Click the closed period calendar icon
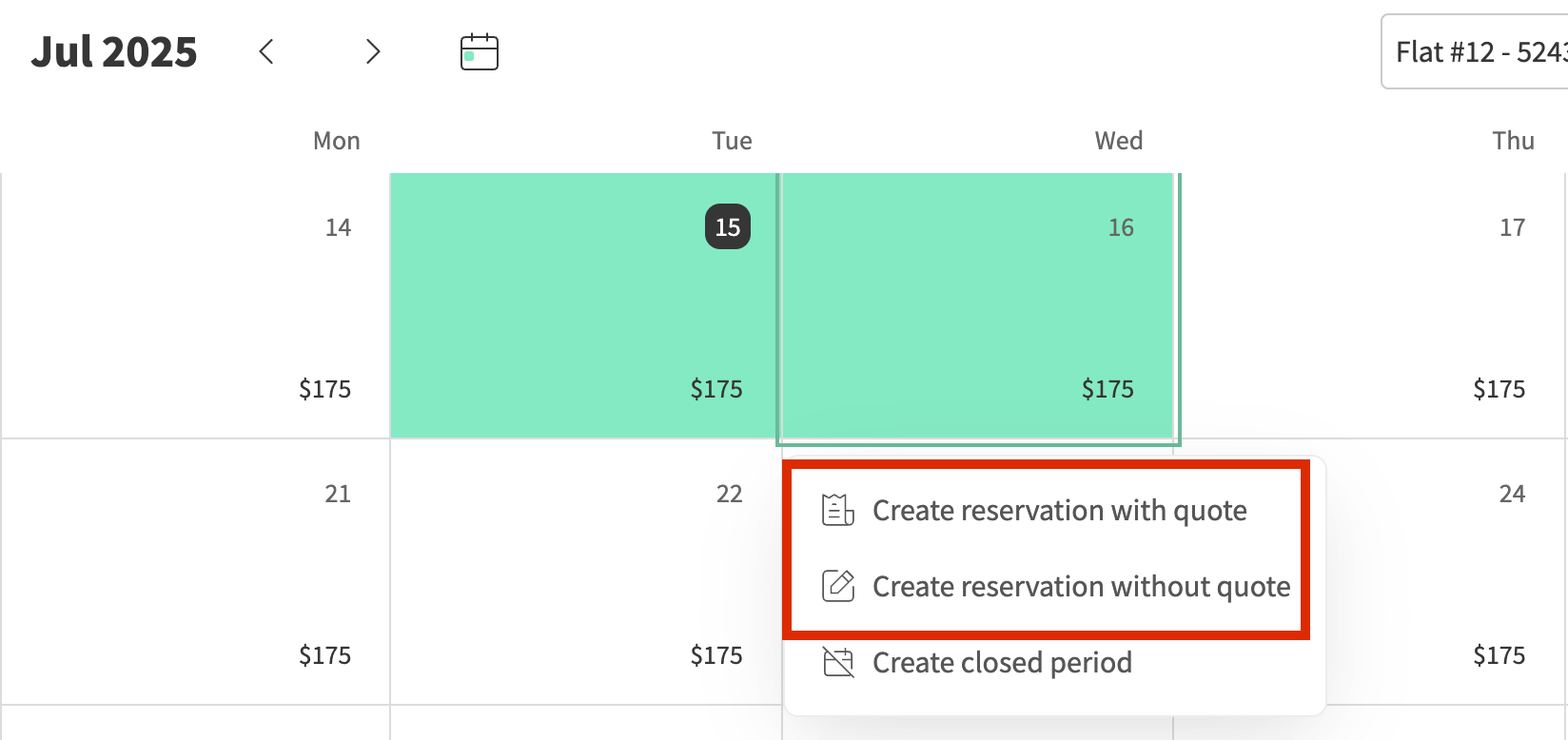 coord(838,662)
